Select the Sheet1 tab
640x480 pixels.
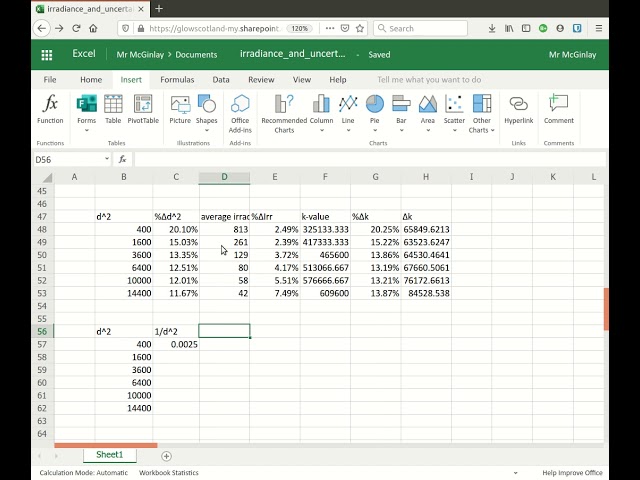pos(109,455)
